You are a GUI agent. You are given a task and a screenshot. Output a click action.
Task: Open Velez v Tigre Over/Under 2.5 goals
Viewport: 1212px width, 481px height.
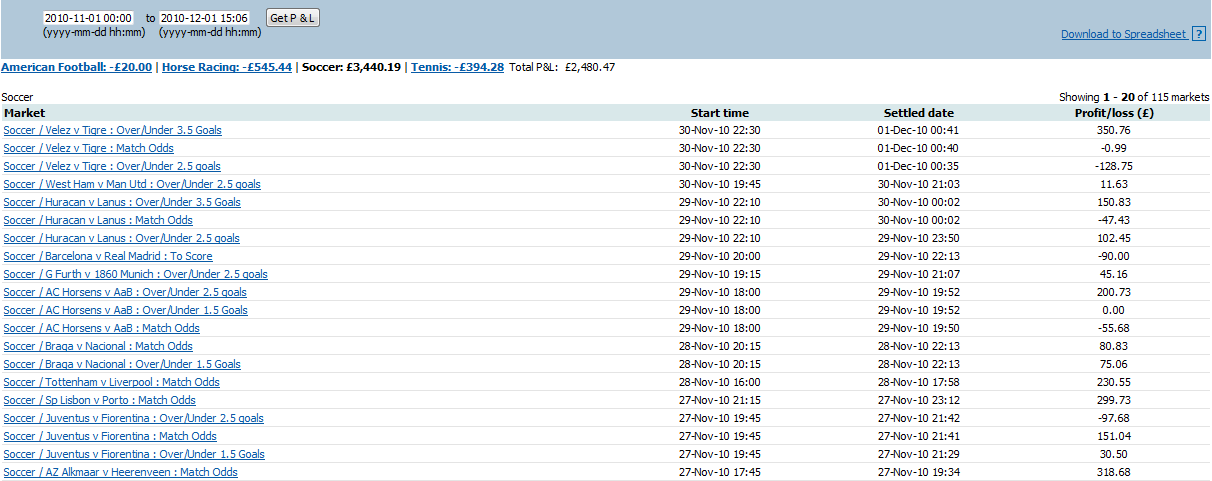112,166
